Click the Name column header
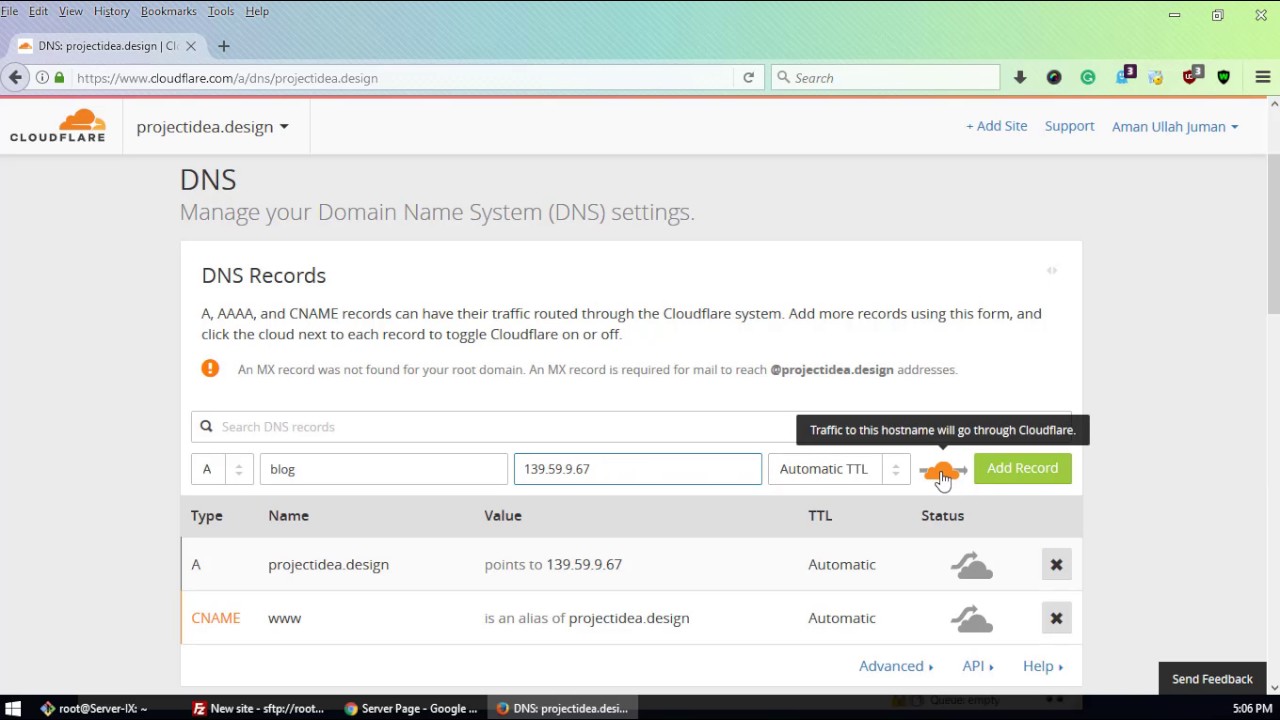The height and width of the screenshot is (720, 1280). [288, 516]
